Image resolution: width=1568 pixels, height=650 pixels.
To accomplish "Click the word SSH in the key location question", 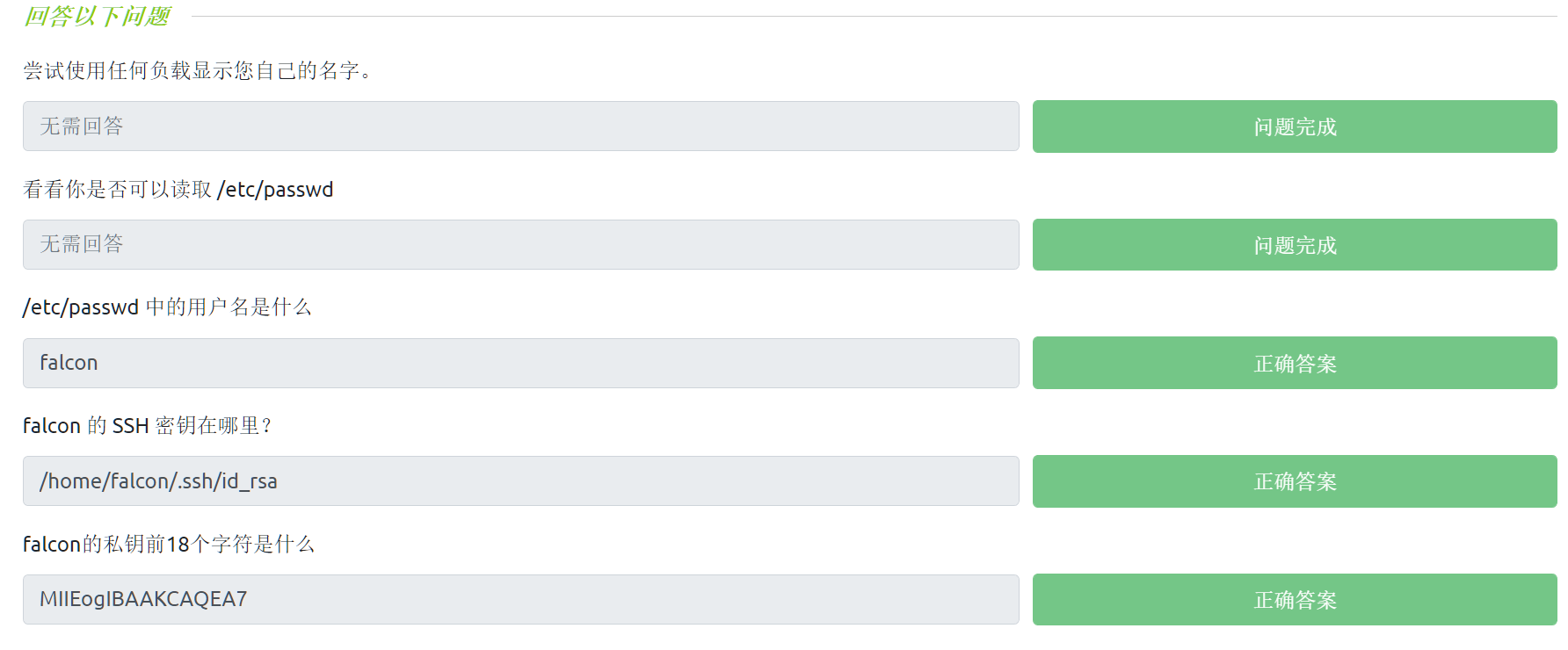I will (130, 425).
